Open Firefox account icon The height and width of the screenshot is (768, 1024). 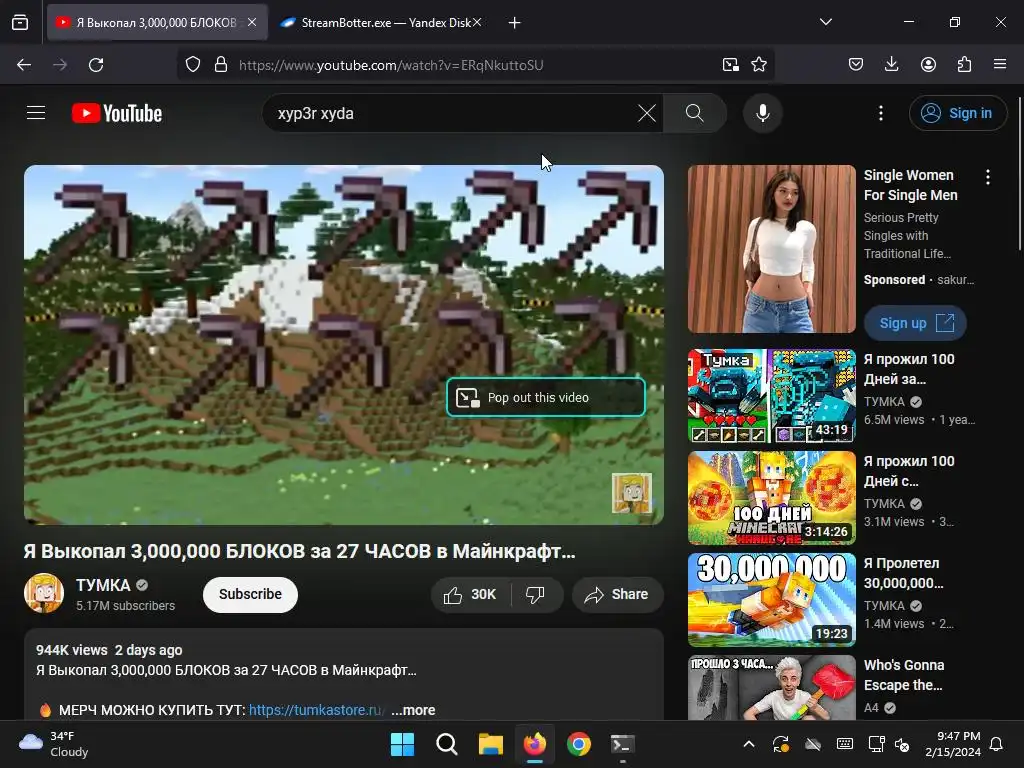928,65
